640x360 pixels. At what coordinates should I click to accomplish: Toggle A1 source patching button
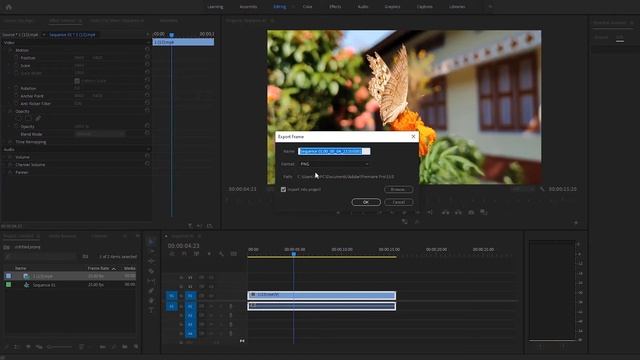click(171, 306)
